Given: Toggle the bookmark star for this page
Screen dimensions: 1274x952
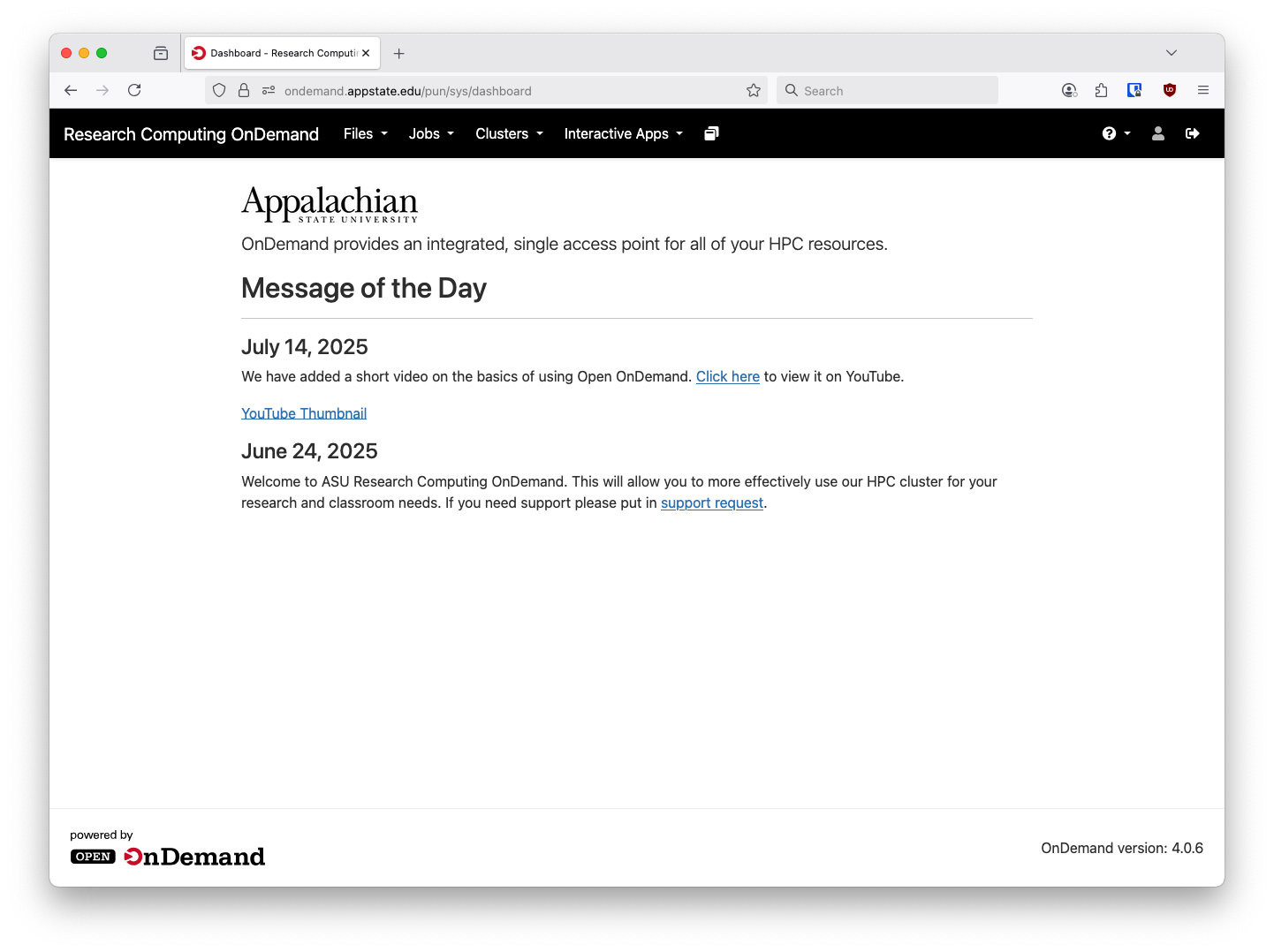Looking at the screenshot, I should pyautogui.click(x=754, y=90).
